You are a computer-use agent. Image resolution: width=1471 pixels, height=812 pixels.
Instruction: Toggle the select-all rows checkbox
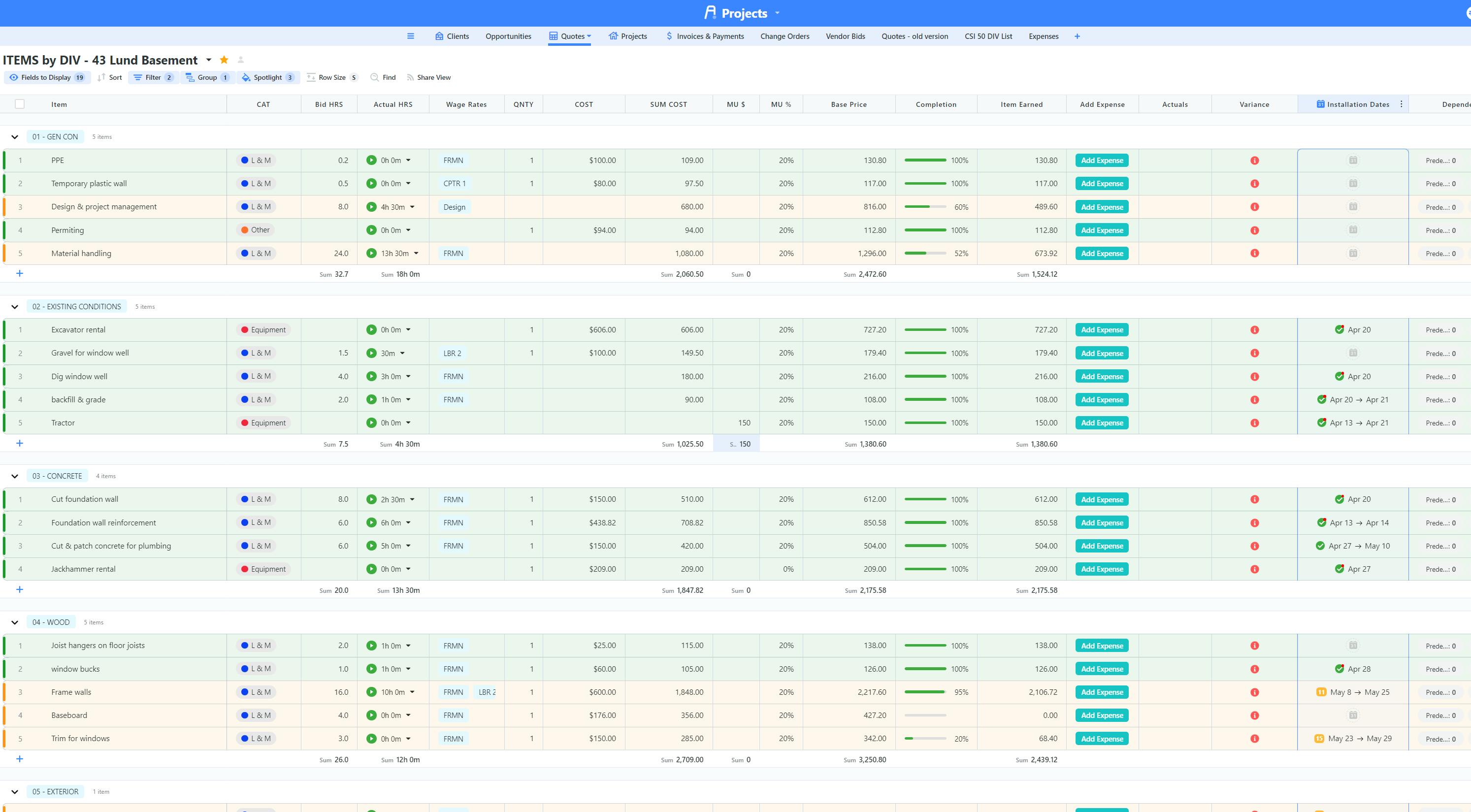point(20,104)
